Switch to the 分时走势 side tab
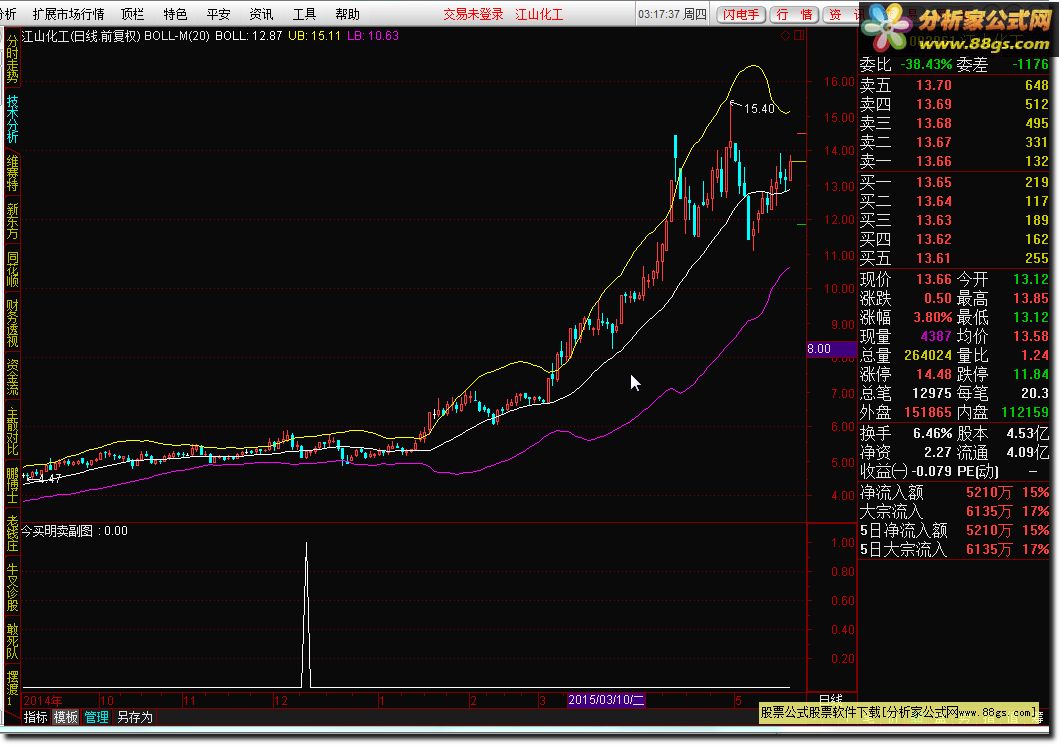The image size is (1061, 745). coord(12,58)
